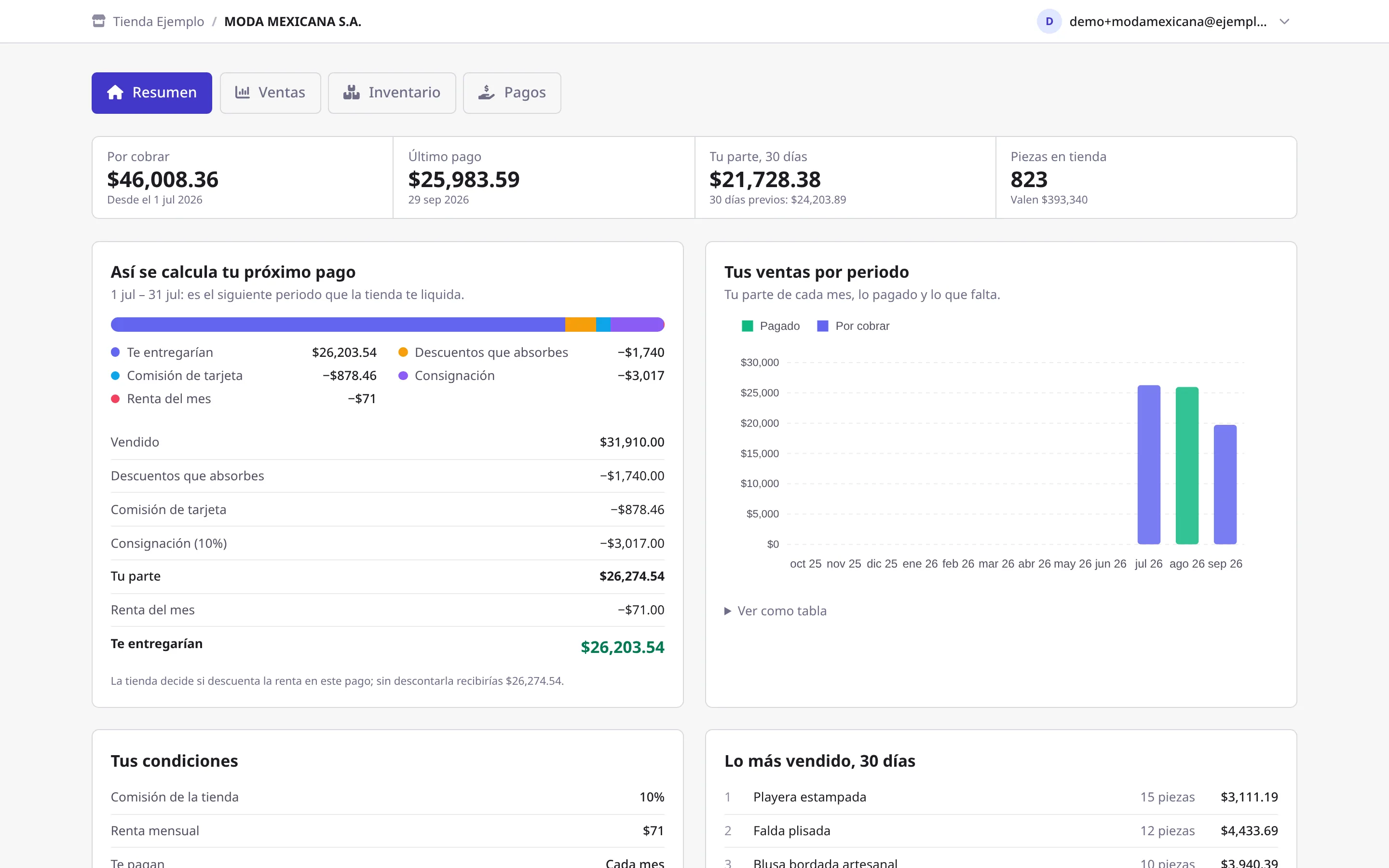The image size is (1389, 868).
Task: Click the purple Consignación legend dot
Action: click(403, 376)
